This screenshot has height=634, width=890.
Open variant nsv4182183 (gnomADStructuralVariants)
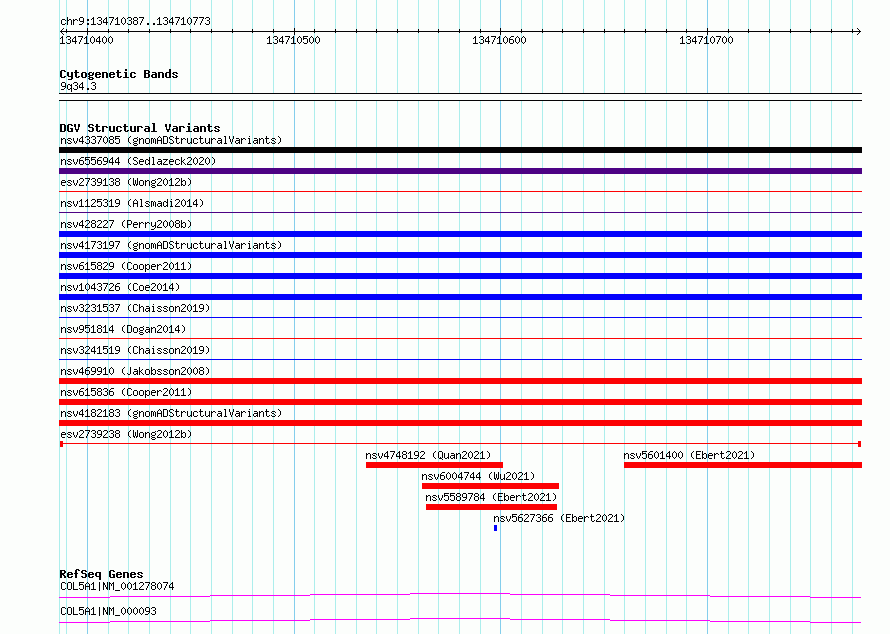(x=171, y=413)
